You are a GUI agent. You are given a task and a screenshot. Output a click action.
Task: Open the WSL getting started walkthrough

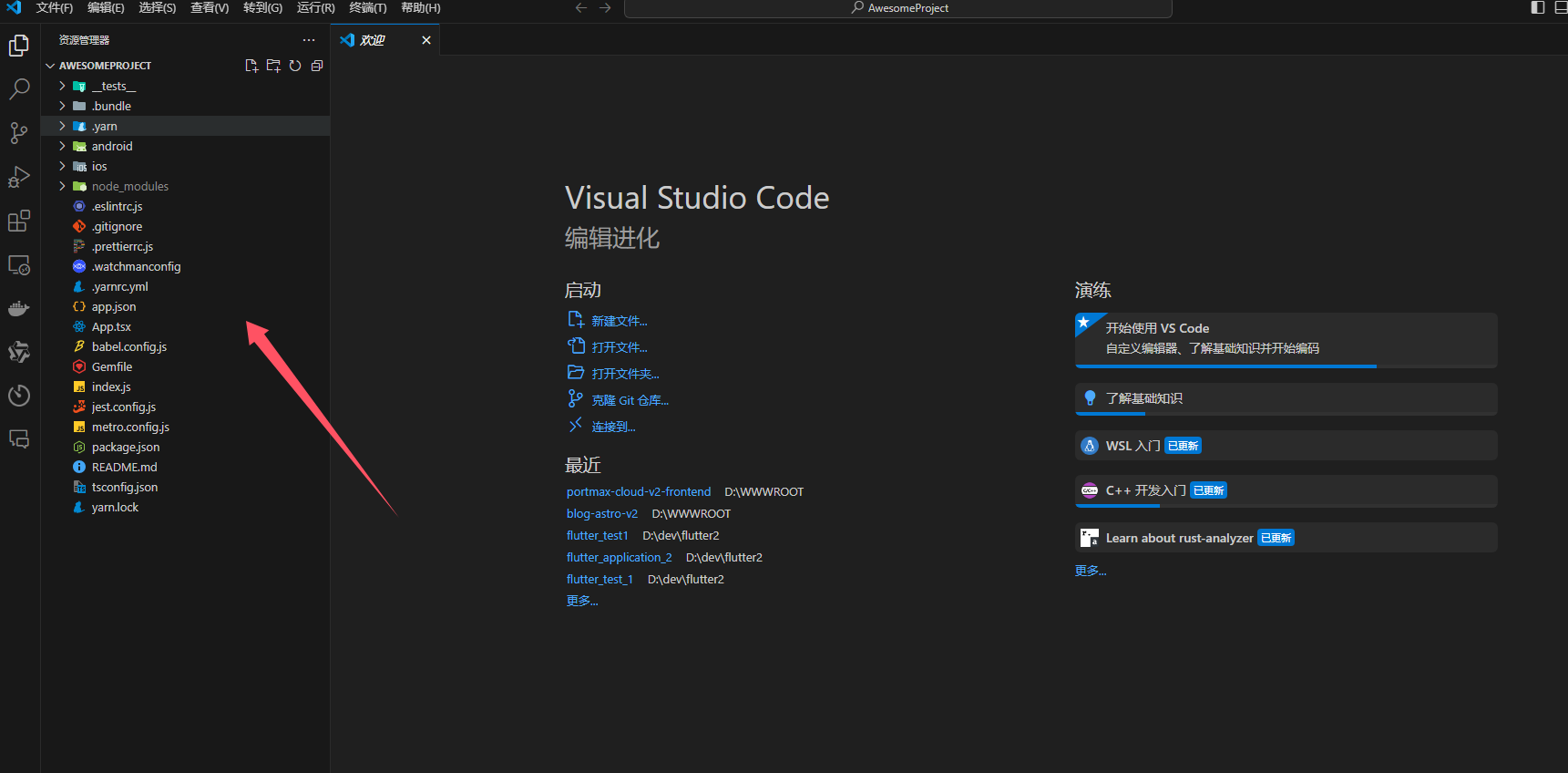click(1286, 446)
